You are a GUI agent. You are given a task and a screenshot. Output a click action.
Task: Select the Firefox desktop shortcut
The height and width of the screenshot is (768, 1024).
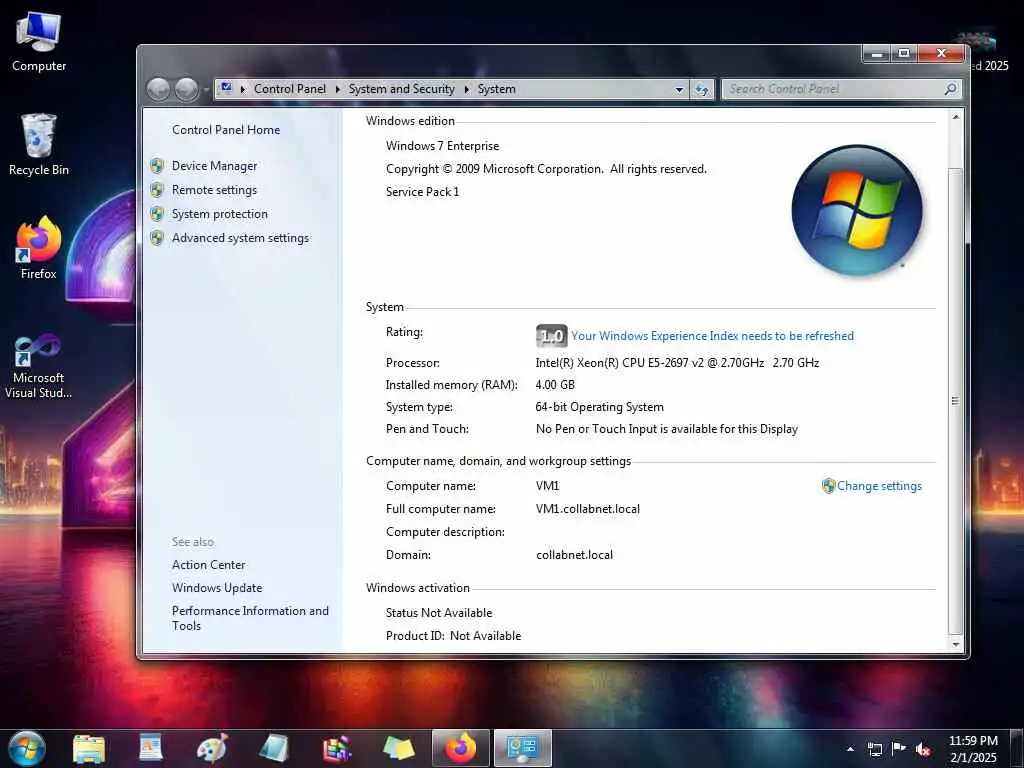pos(39,249)
